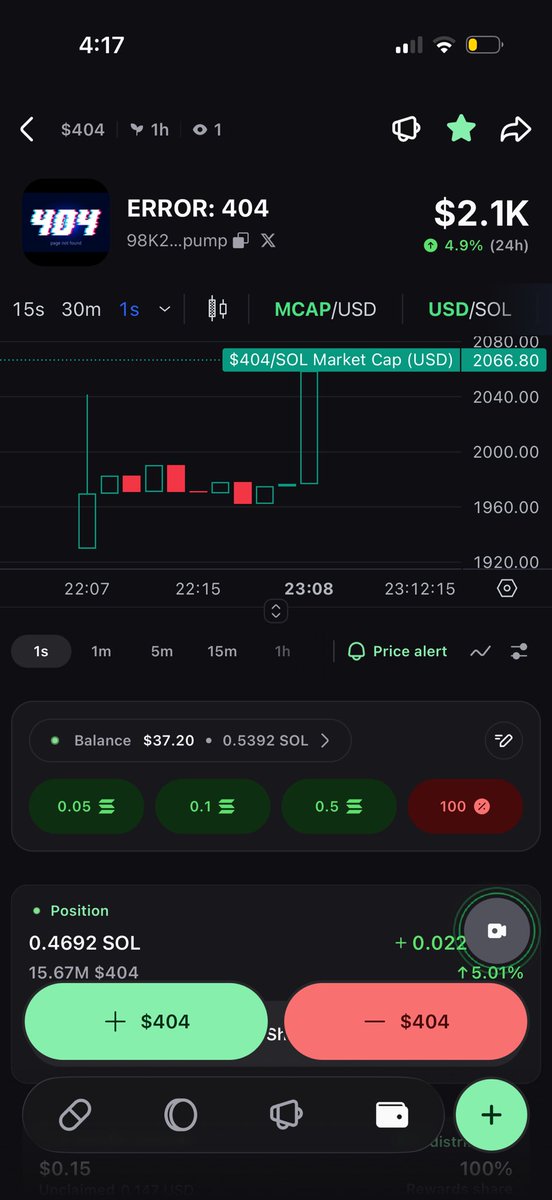
Task: Go back using the left arrow
Action: coord(27,129)
